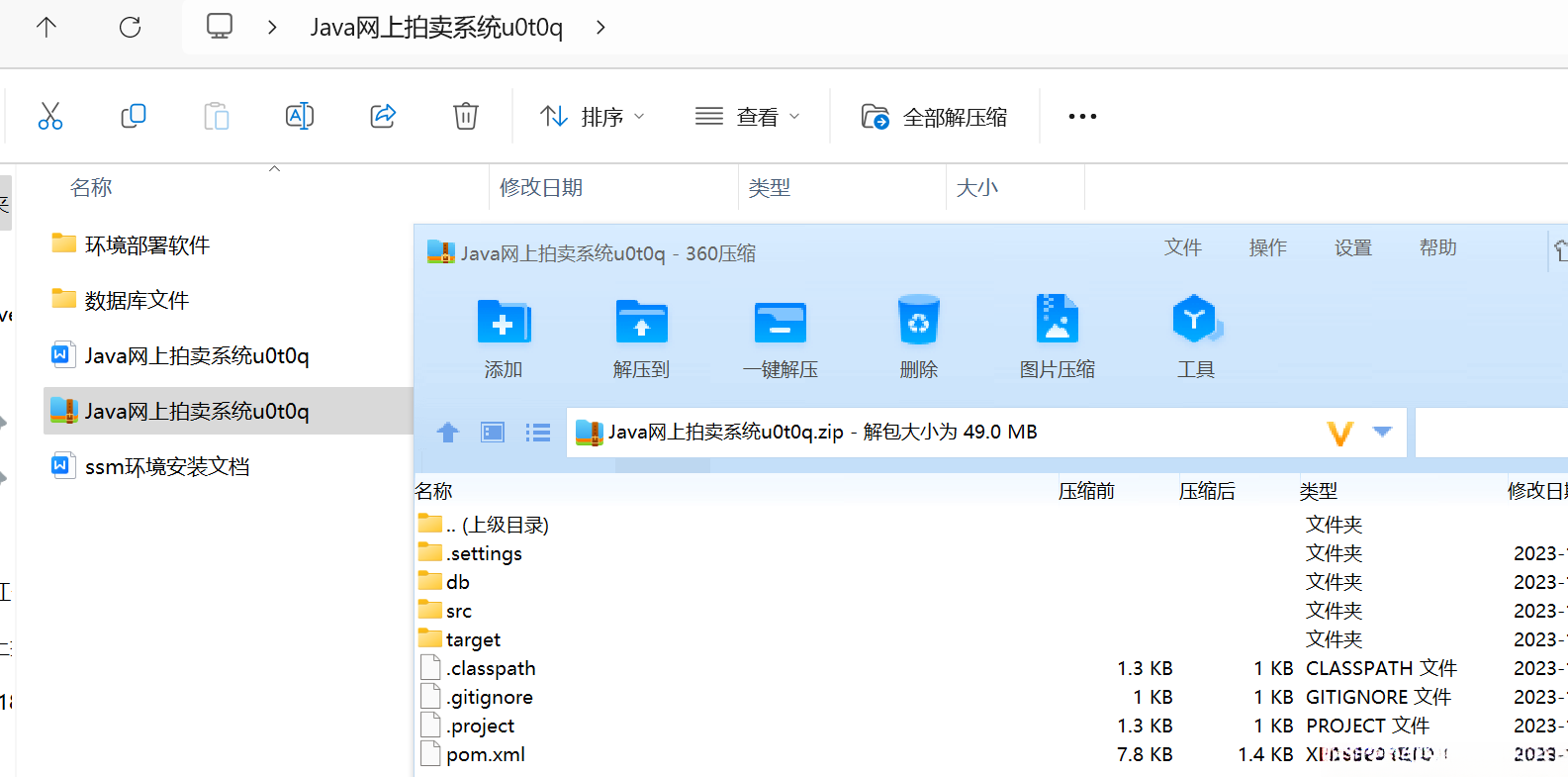Sort by 类型 column header in Explorer
The image size is (1568, 777).
coord(770,187)
